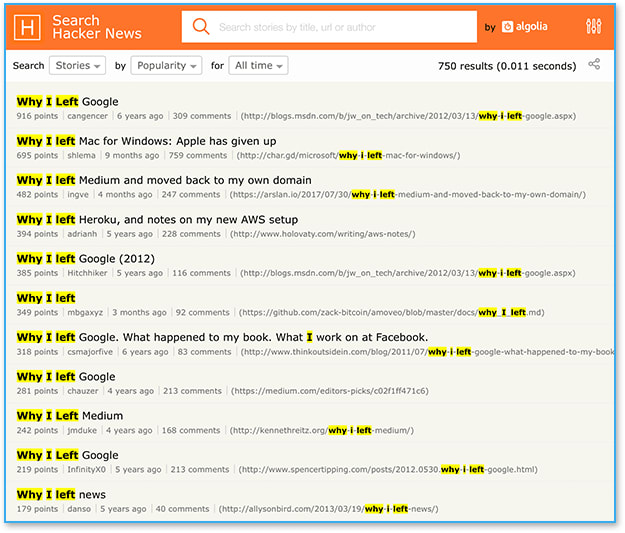The image size is (625, 533).
Task: Open the settings sliders icon
Action: 594,26
